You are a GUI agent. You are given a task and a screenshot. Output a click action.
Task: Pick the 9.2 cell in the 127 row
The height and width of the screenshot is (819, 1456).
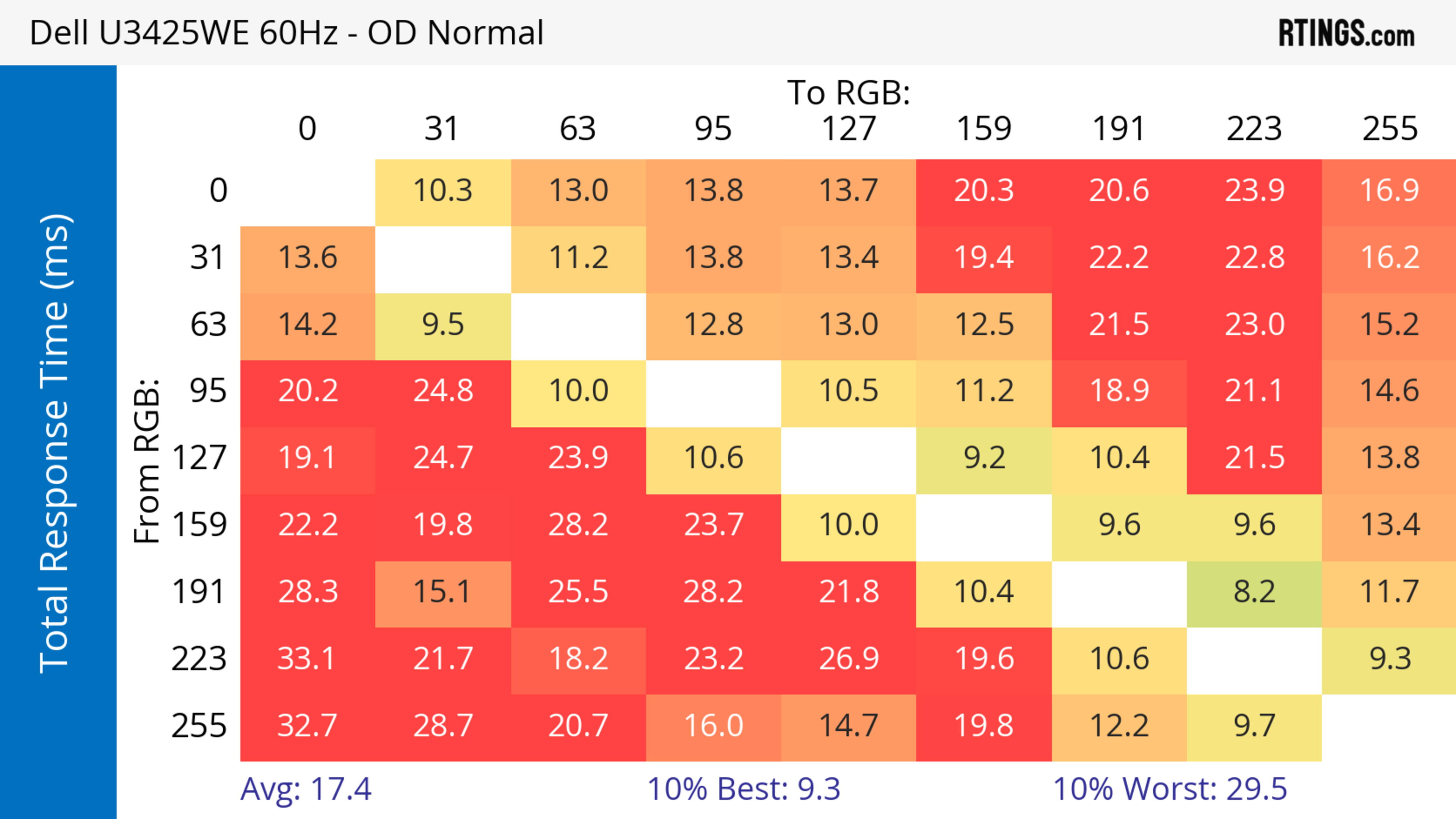point(984,458)
